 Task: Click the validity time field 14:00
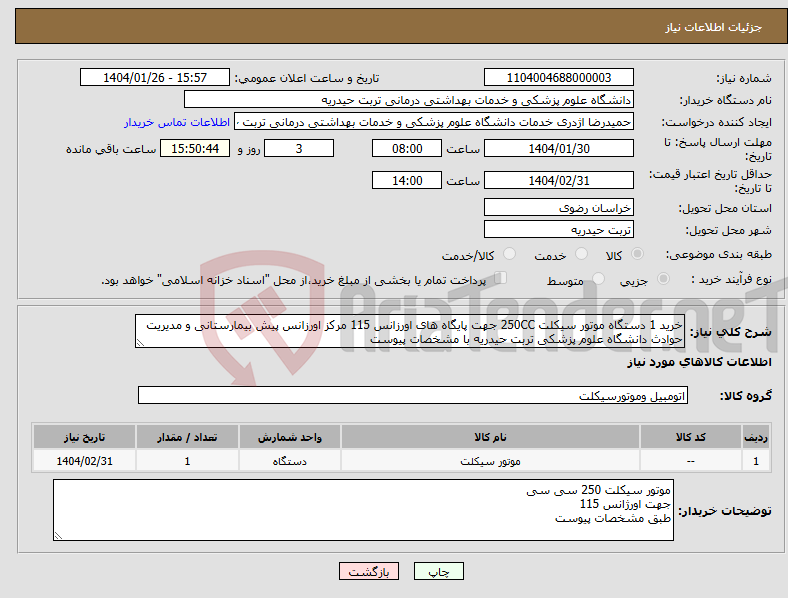(x=407, y=180)
